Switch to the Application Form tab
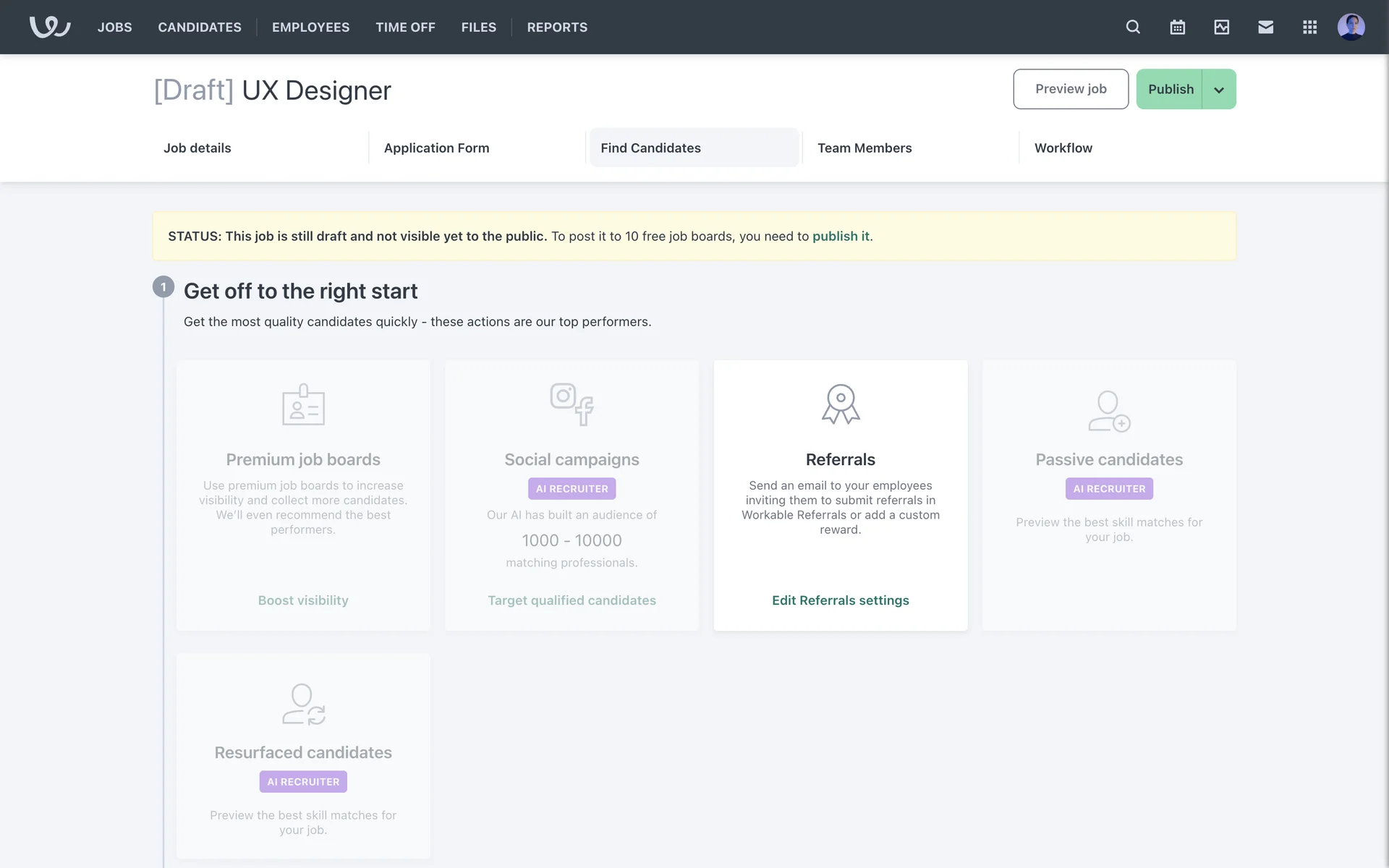1389x868 pixels. click(436, 148)
